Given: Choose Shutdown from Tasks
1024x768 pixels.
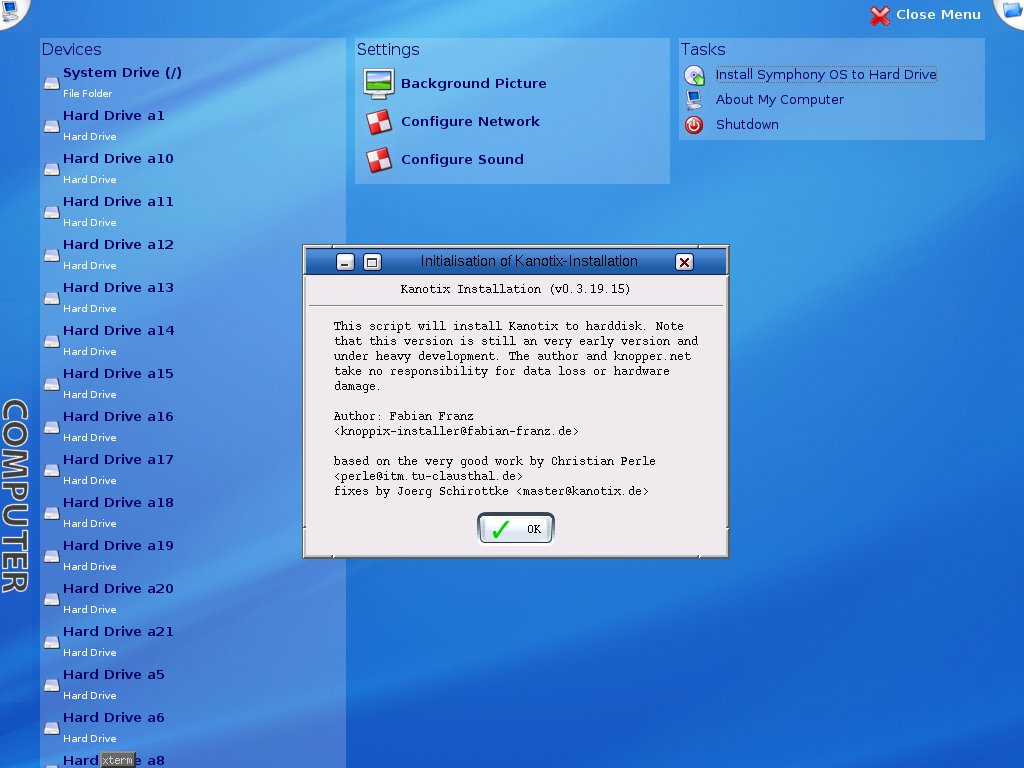Looking at the screenshot, I should [747, 124].
